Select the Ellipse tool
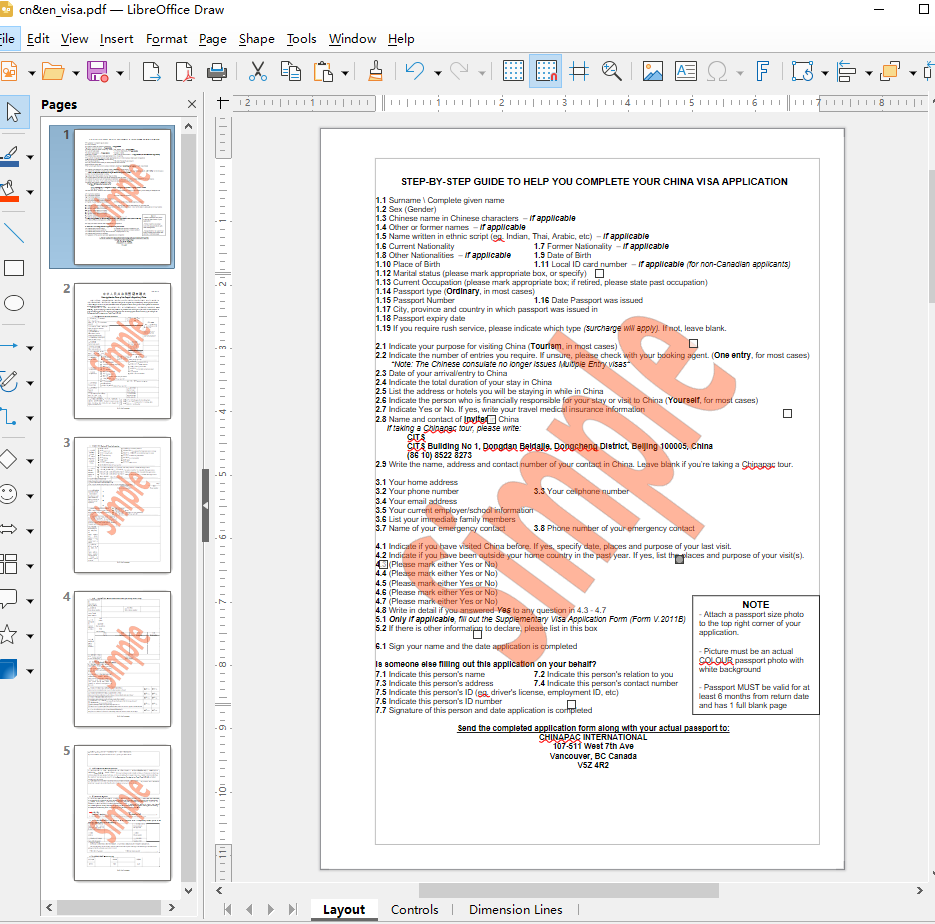The height and width of the screenshot is (924, 935). coord(13,303)
